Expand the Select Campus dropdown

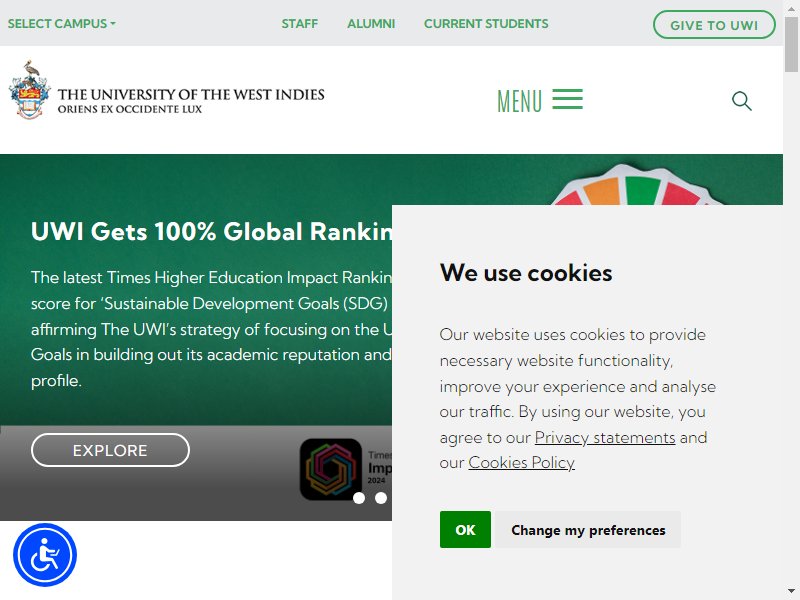[x=61, y=23]
